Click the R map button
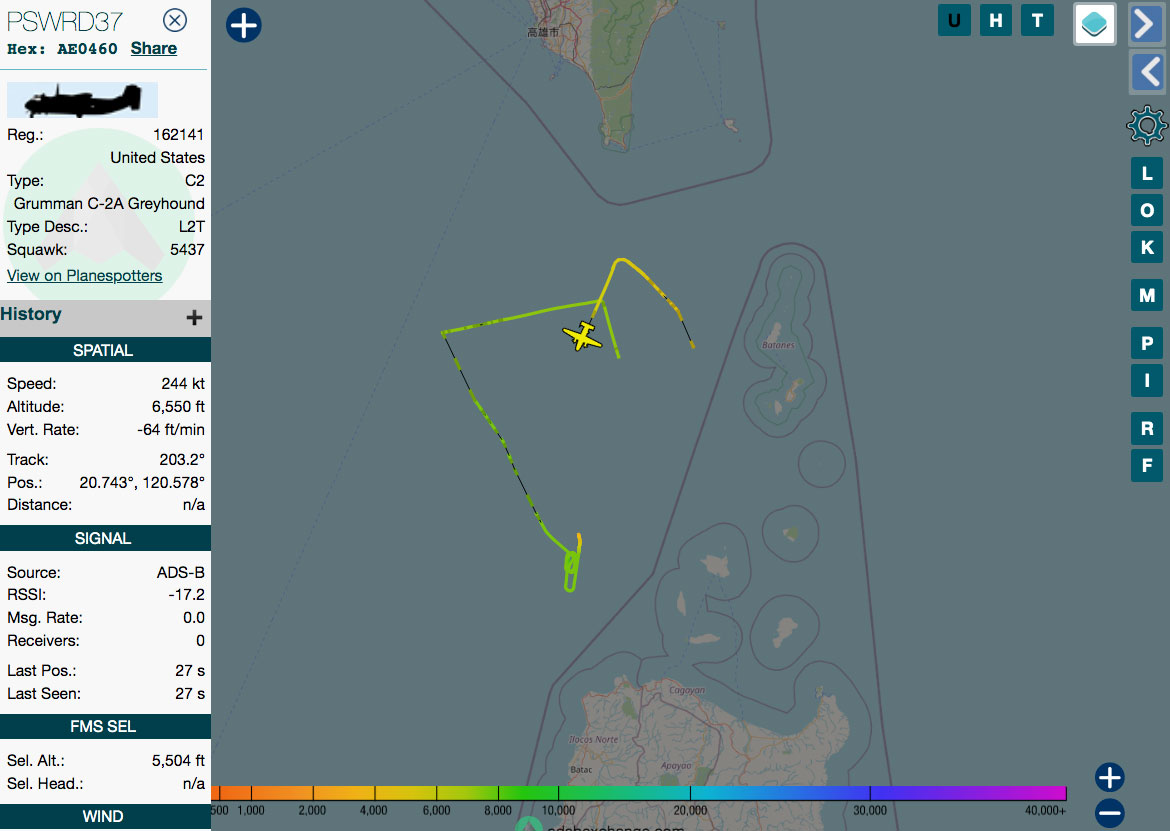The image size is (1170, 831). click(x=1147, y=429)
